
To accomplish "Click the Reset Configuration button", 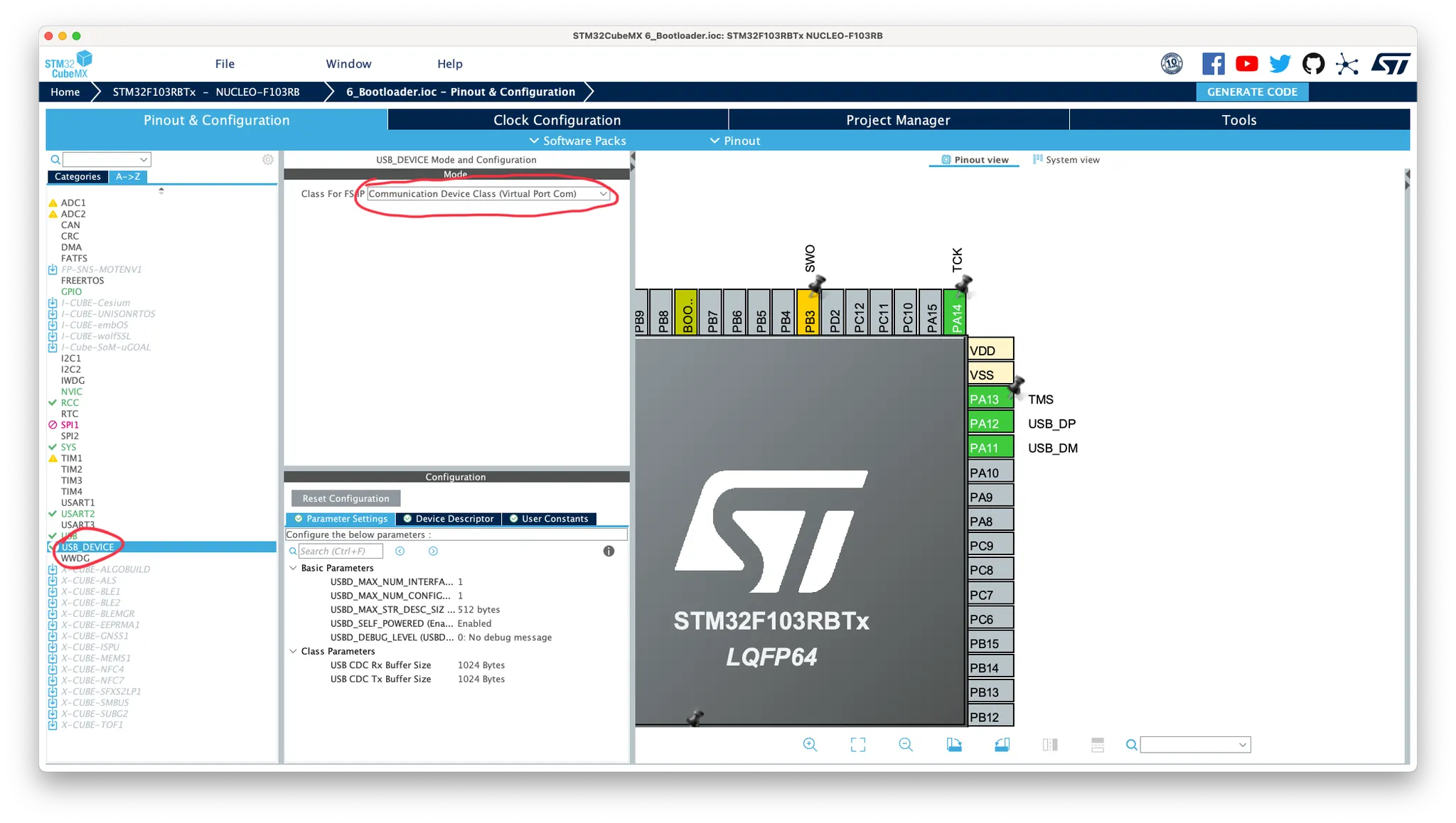I will [346, 498].
